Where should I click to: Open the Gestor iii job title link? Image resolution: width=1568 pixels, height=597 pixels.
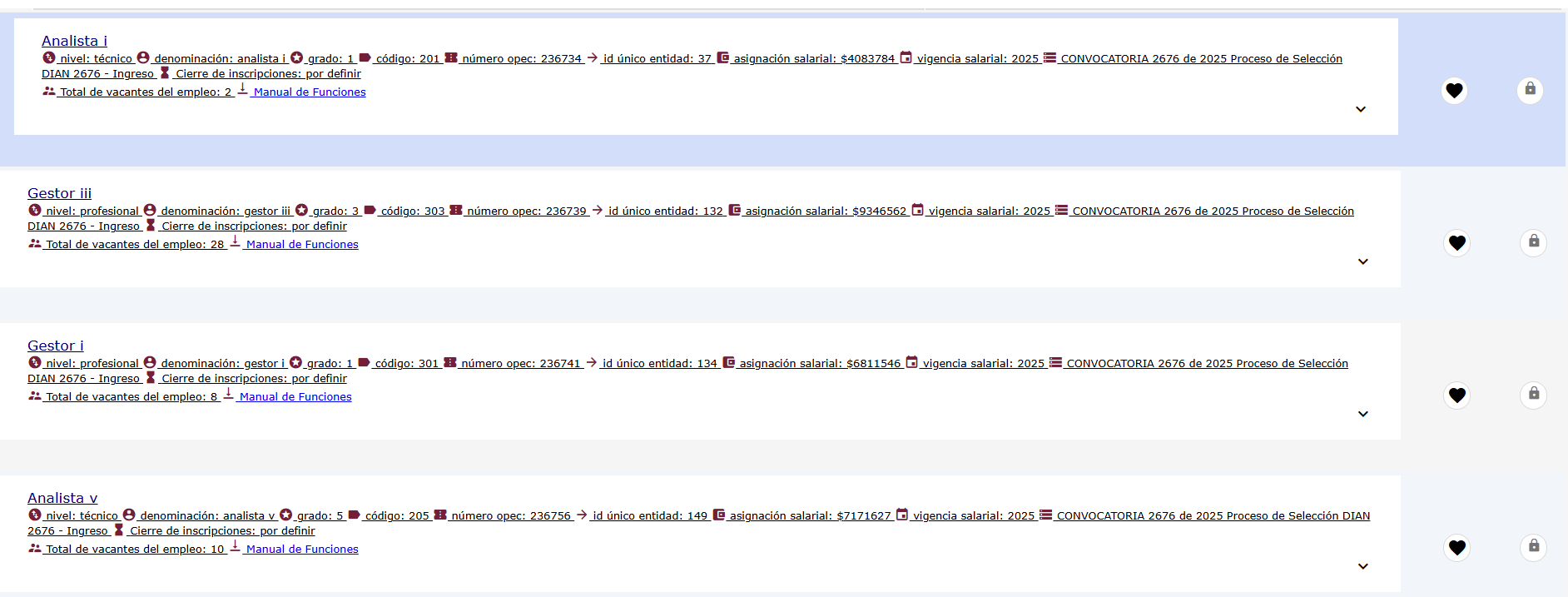pyautogui.click(x=60, y=193)
